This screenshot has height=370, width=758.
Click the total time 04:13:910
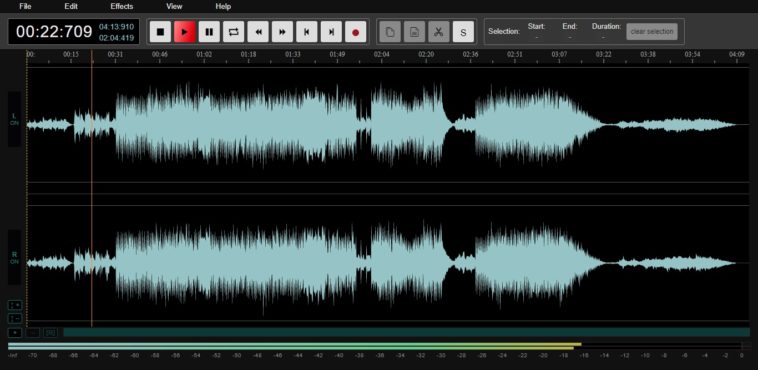[116, 27]
